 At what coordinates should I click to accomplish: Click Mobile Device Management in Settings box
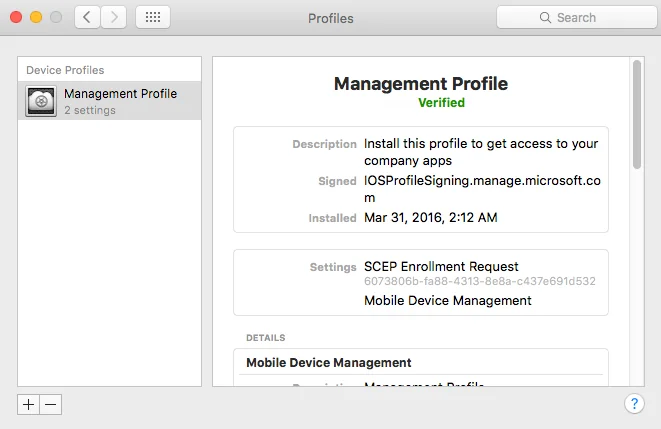pyautogui.click(x=448, y=300)
